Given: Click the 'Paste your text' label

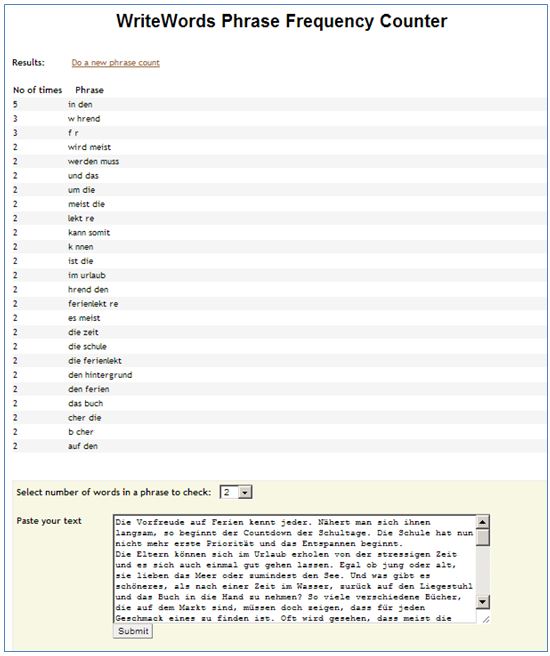Looking at the screenshot, I should [x=49, y=521].
